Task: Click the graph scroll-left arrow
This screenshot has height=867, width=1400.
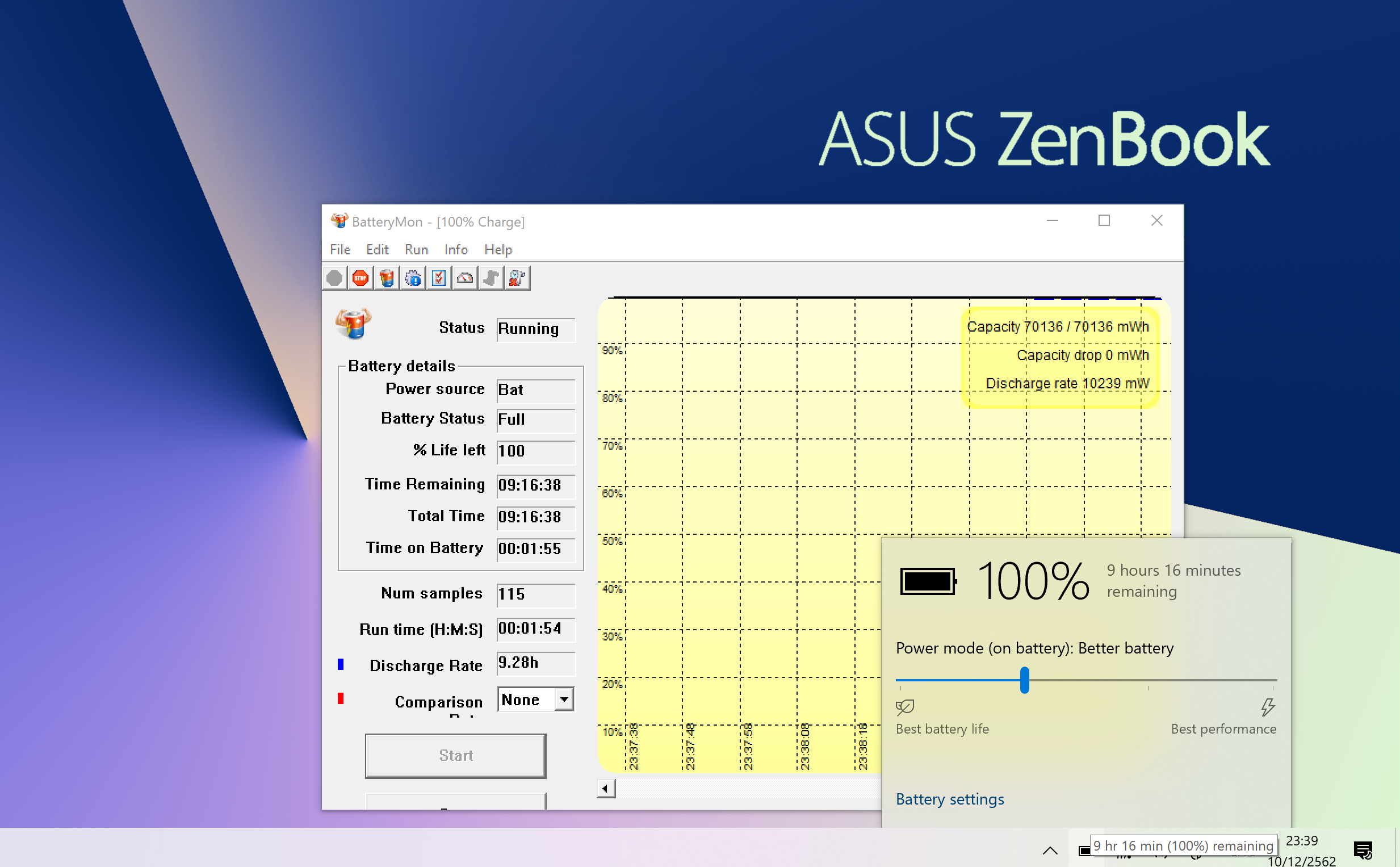Action: pos(605,789)
